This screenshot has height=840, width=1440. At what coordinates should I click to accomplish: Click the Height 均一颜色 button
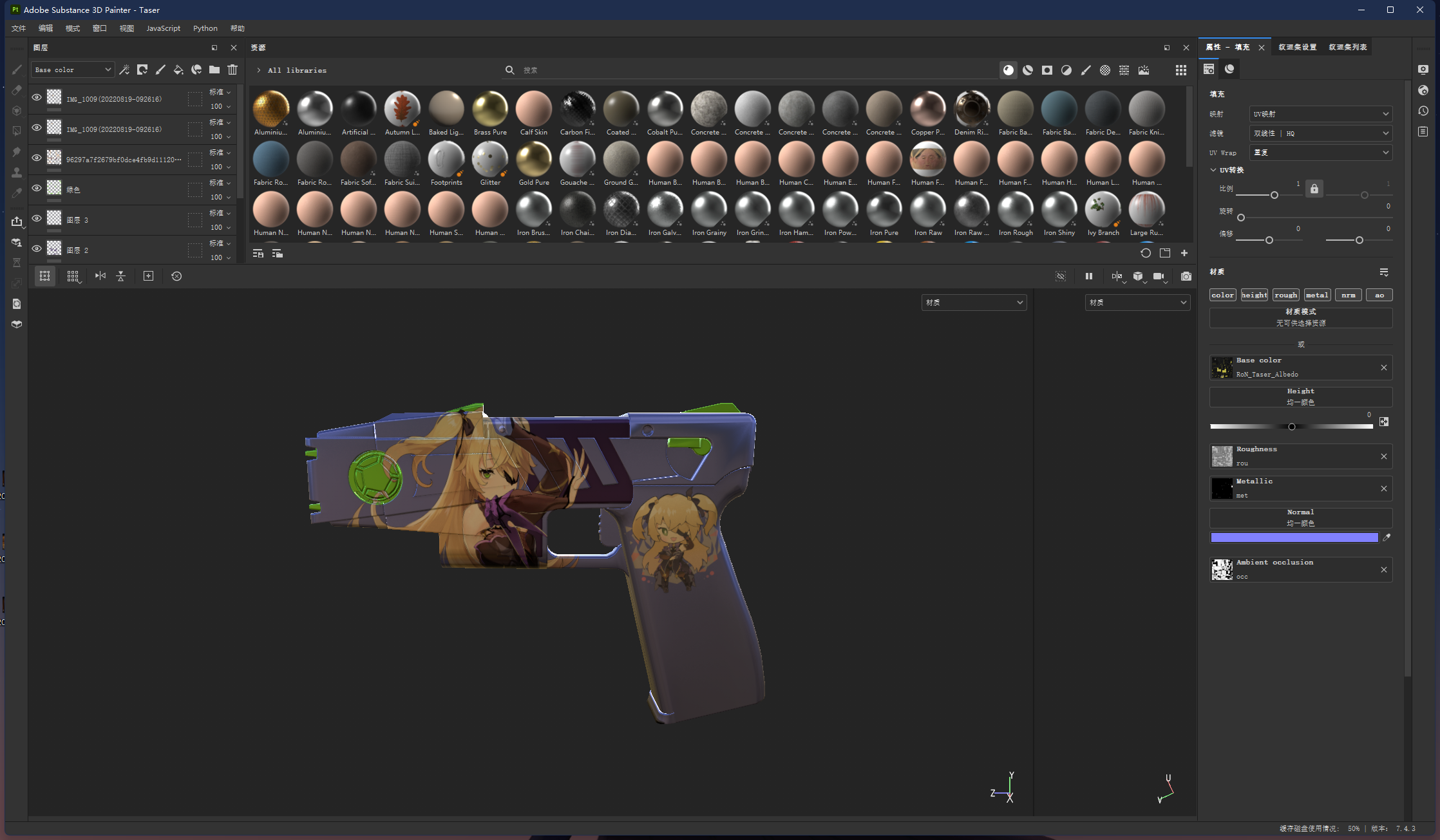[1301, 397]
